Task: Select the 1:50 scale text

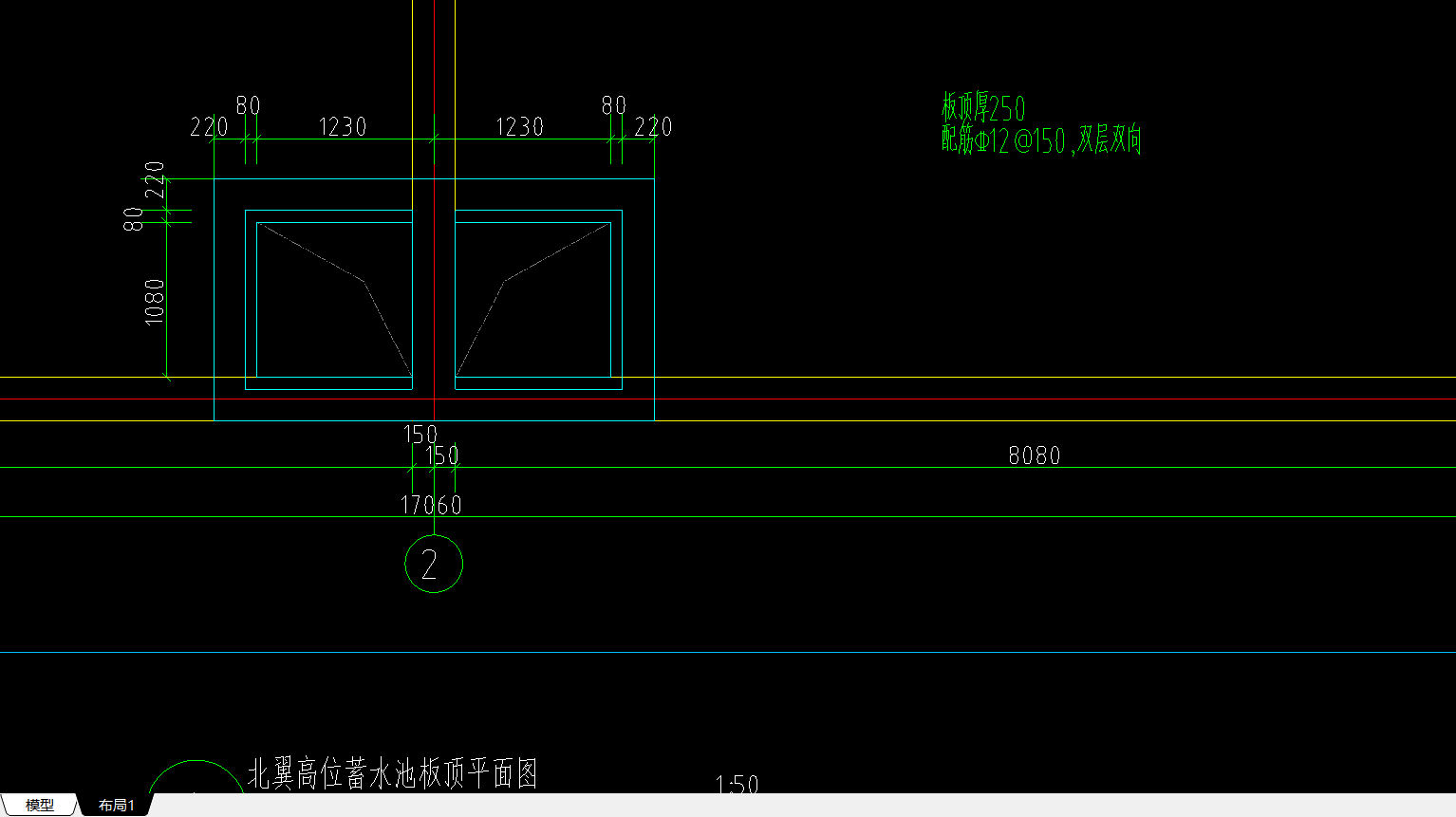Action: point(737,785)
